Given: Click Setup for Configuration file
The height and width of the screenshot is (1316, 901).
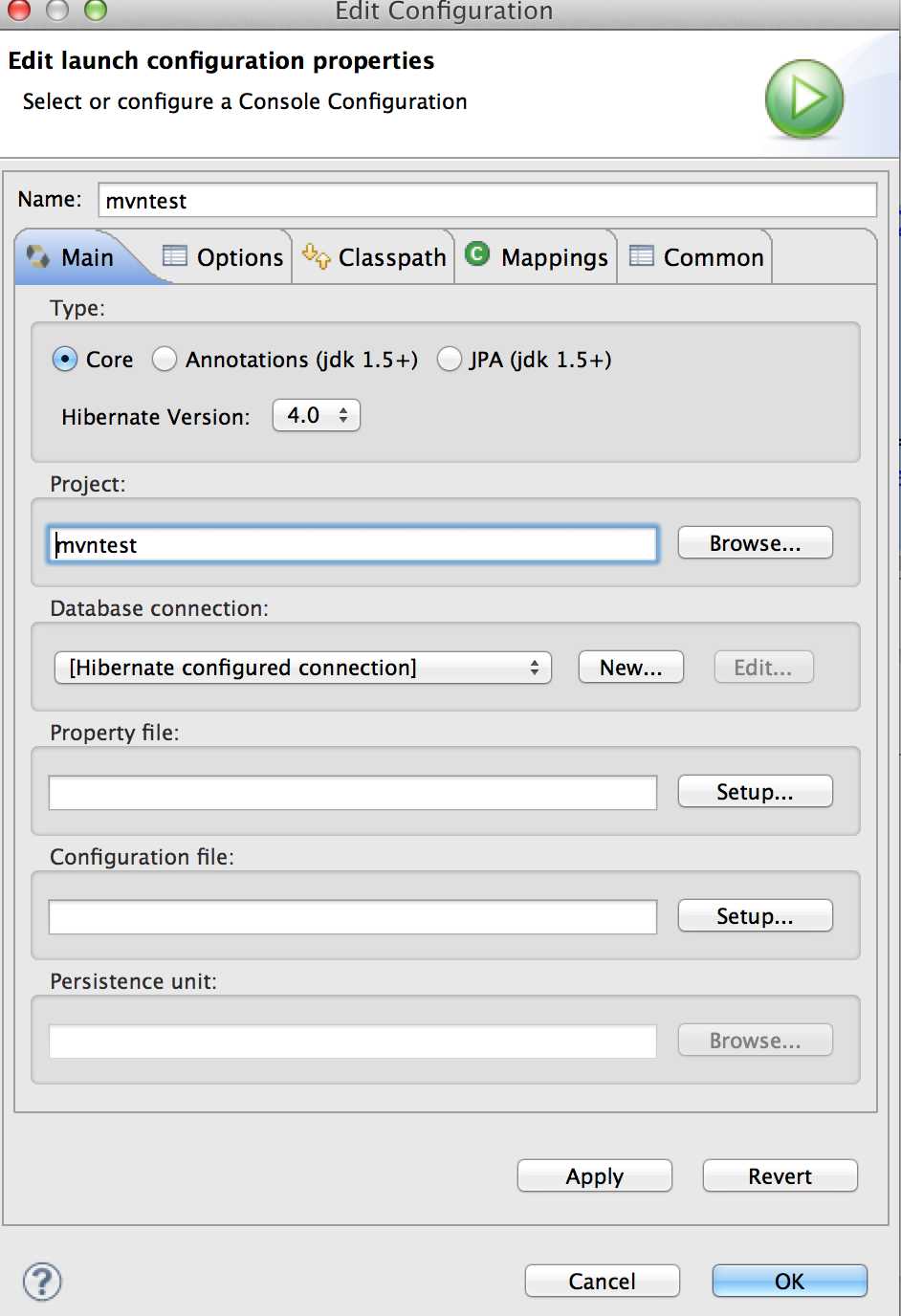Looking at the screenshot, I should pyautogui.click(x=755, y=916).
